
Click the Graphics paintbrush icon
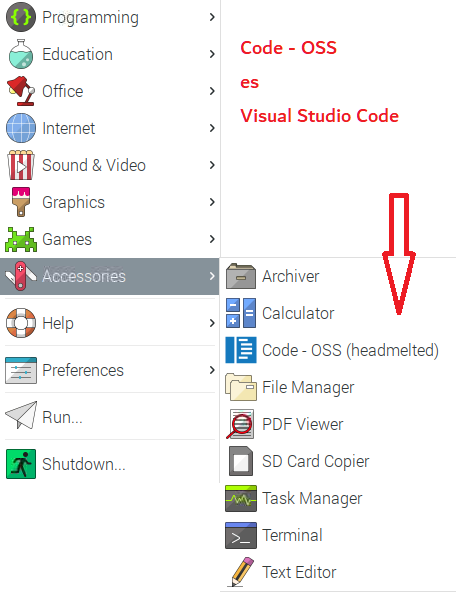(x=21, y=202)
